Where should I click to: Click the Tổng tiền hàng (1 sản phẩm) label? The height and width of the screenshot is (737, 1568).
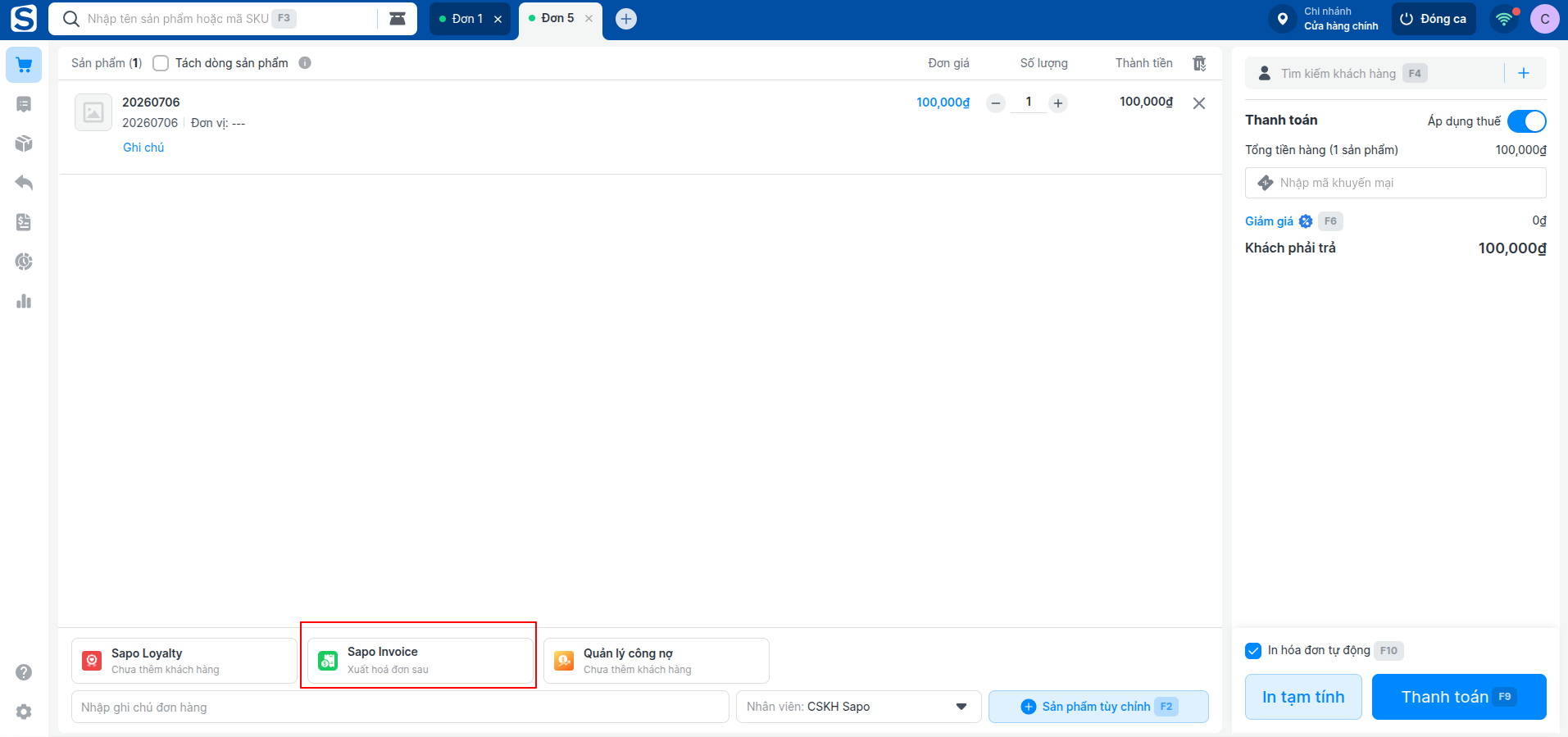pyautogui.click(x=1321, y=150)
